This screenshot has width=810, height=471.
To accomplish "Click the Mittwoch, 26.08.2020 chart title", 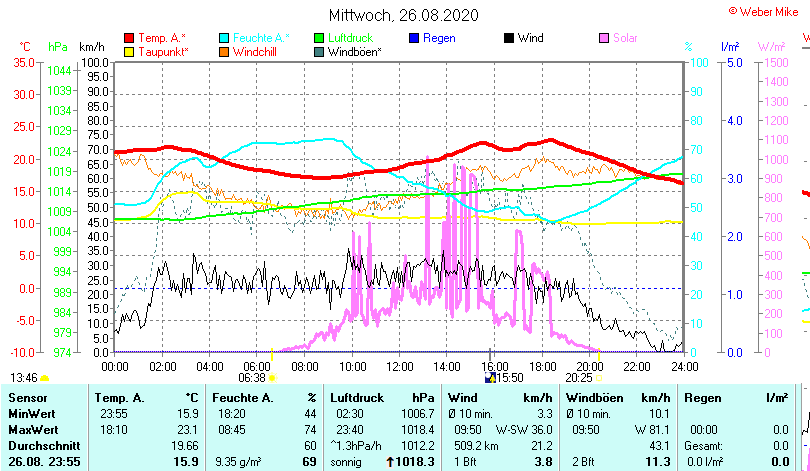I will (x=404, y=16).
